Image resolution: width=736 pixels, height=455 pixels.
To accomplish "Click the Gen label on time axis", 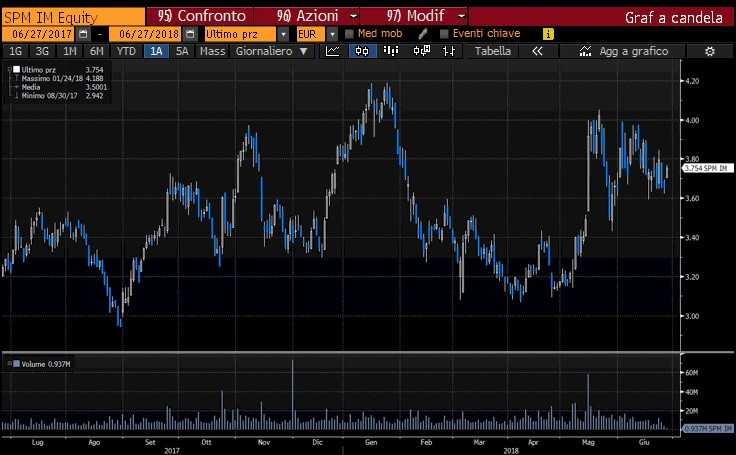I will [371, 442].
